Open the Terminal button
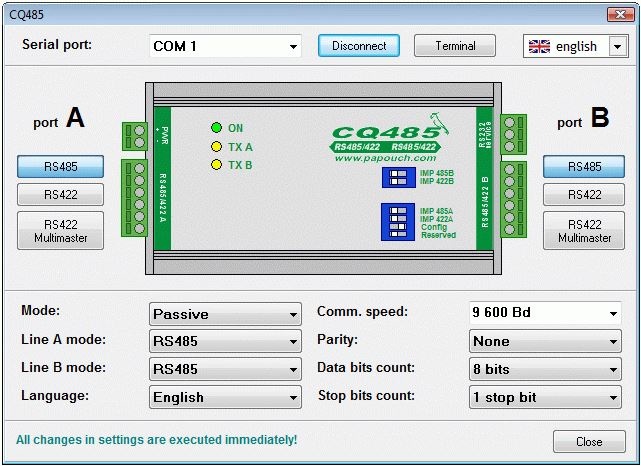The image size is (641, 466). coord(455,46)
